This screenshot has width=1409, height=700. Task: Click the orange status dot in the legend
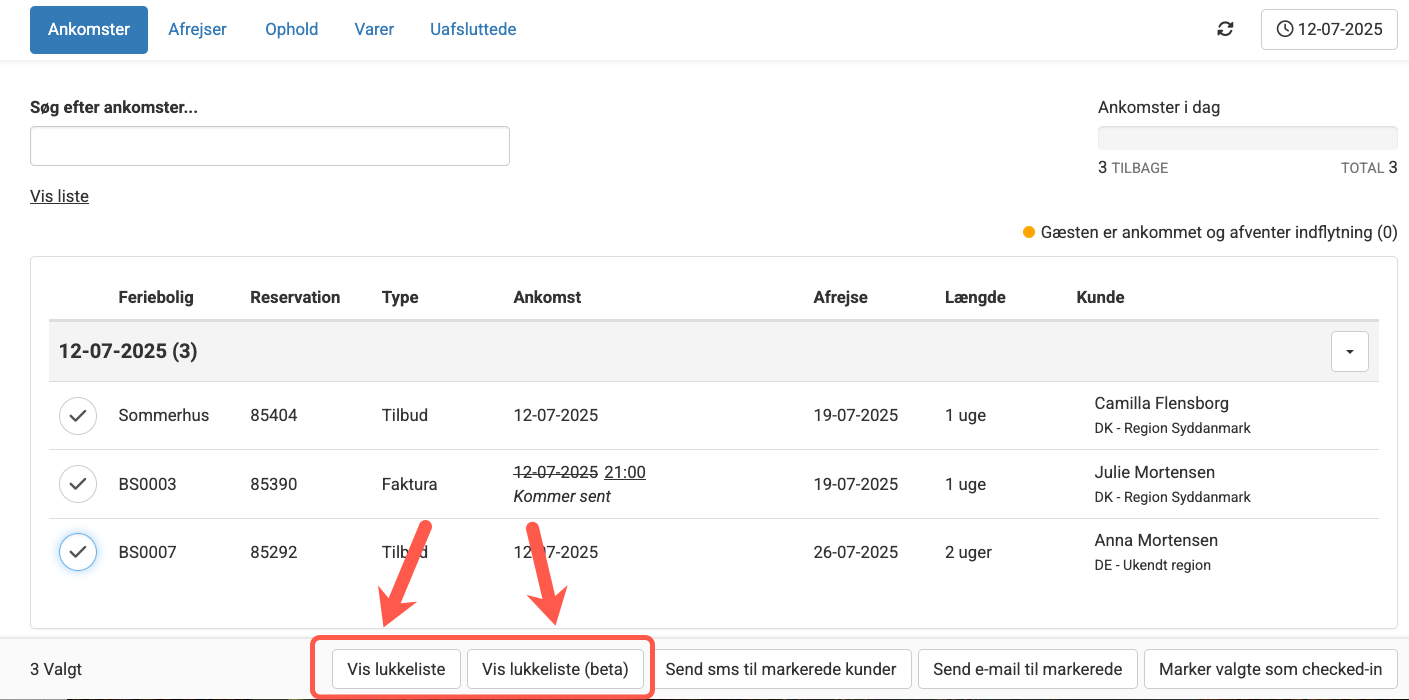(x=1028, y=232)
